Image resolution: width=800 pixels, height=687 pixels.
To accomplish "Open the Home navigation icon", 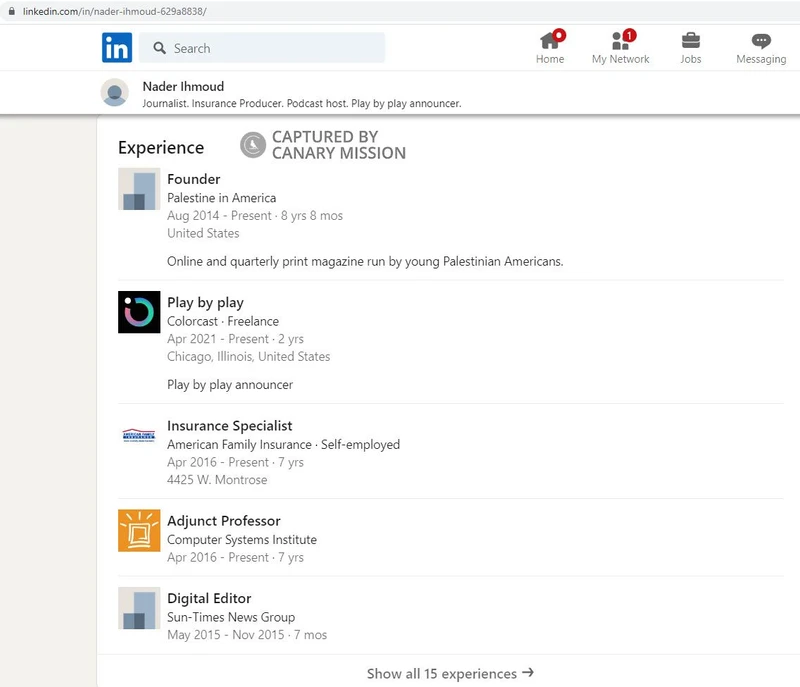I will point(549,40).
